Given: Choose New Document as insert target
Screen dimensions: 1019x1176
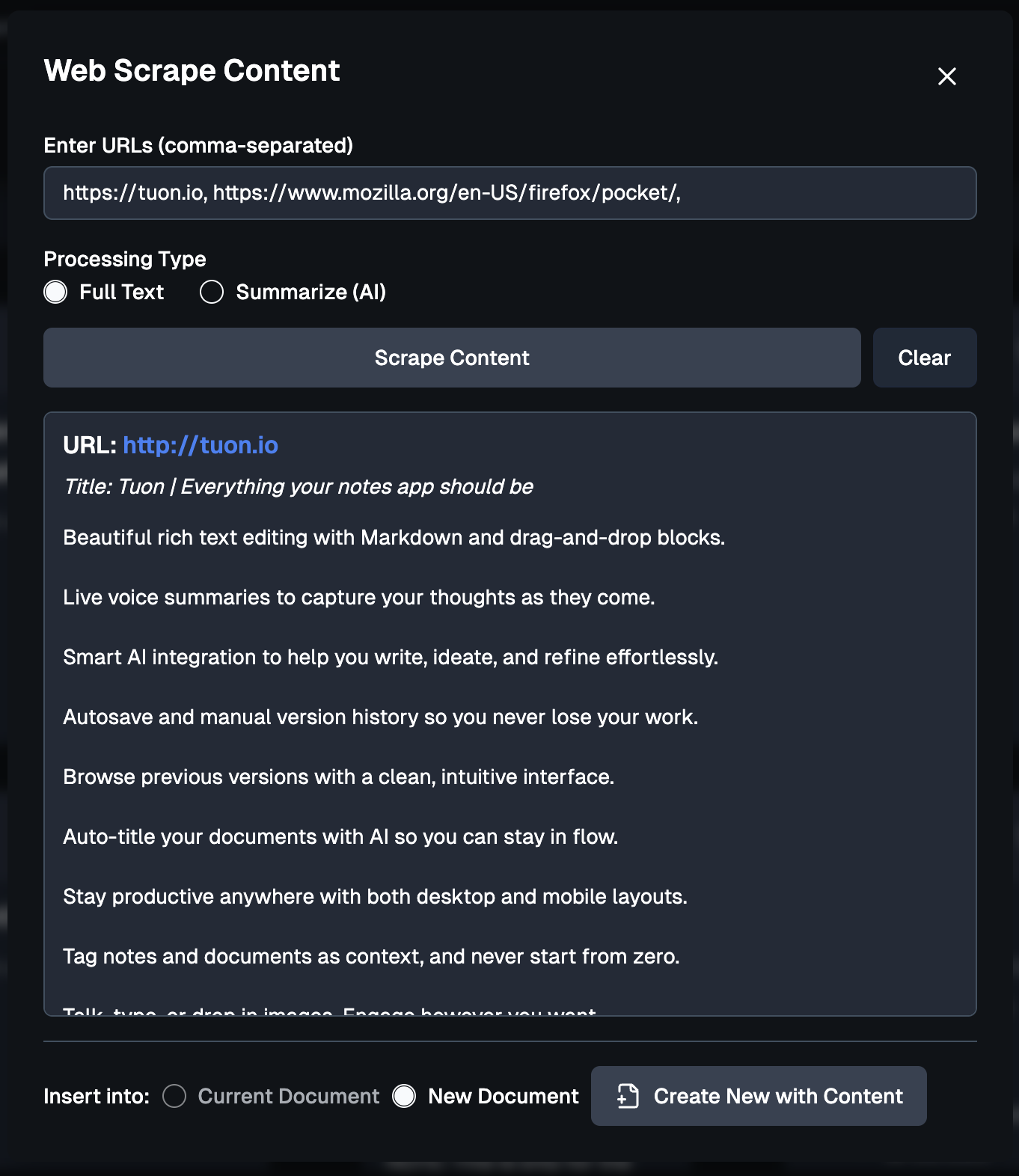Looking at the screenshot, I should click(404, 1096).
